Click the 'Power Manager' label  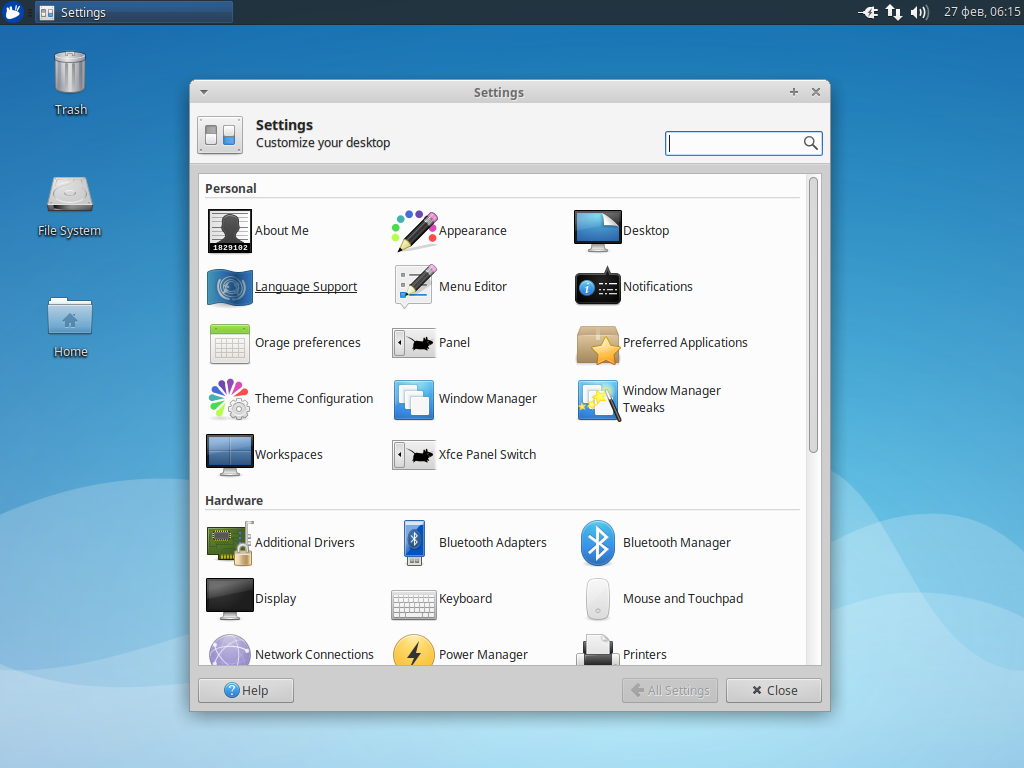click(x=483, y=654)
